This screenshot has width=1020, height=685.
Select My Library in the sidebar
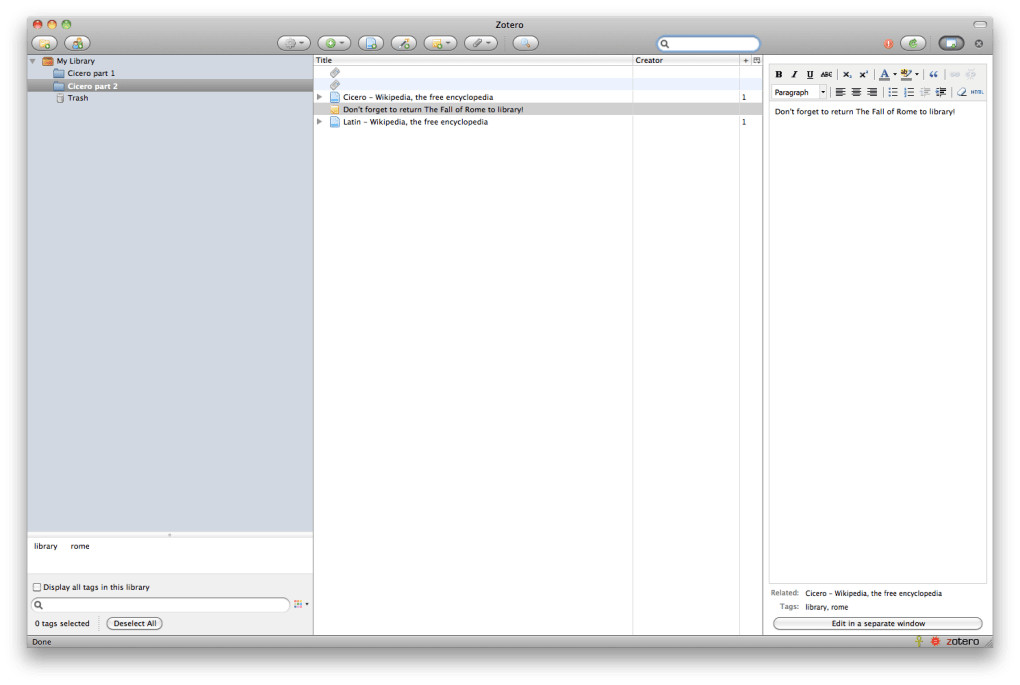tap(75, 61)
